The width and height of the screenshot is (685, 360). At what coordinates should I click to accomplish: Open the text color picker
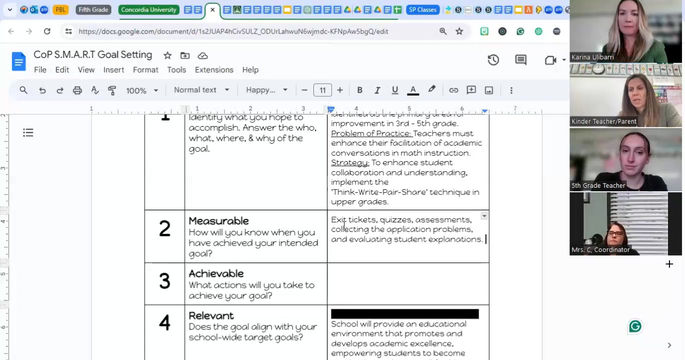click(413, 90)
